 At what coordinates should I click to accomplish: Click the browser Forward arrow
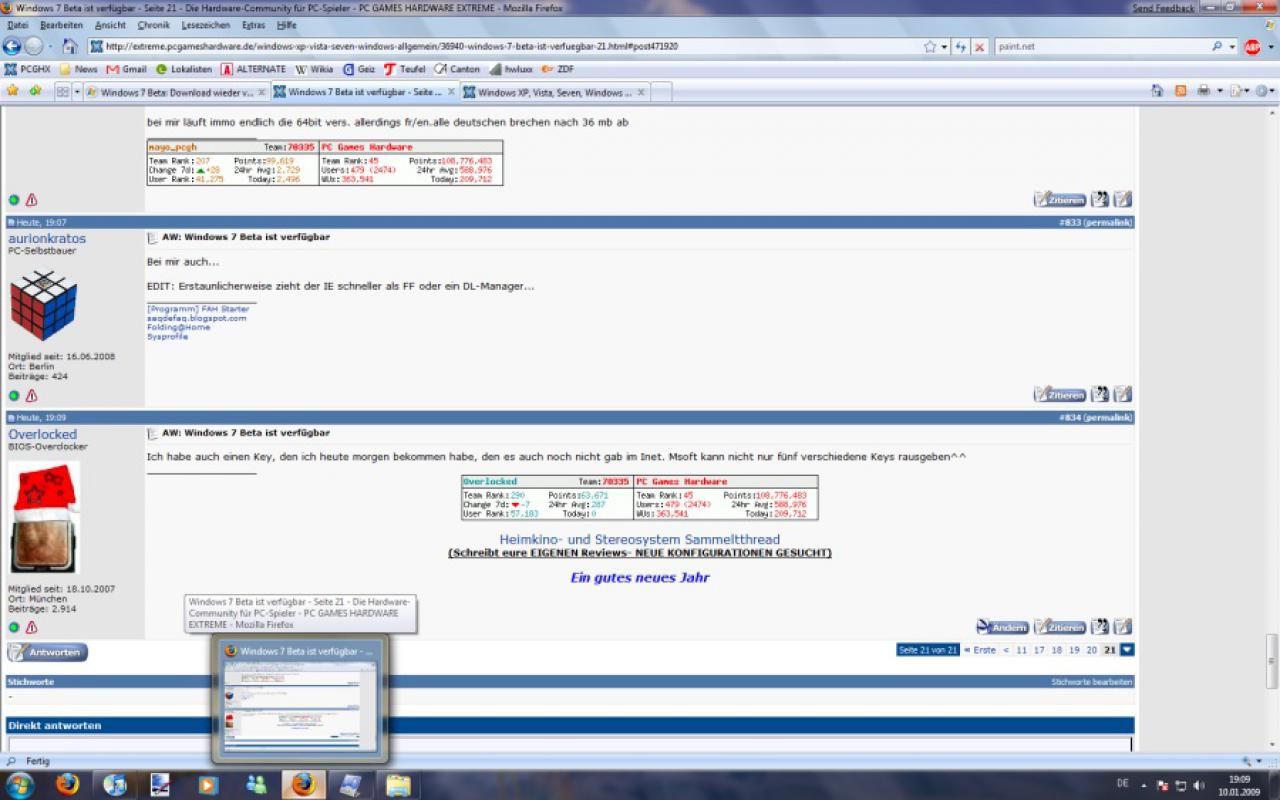(x=33, y=46)
